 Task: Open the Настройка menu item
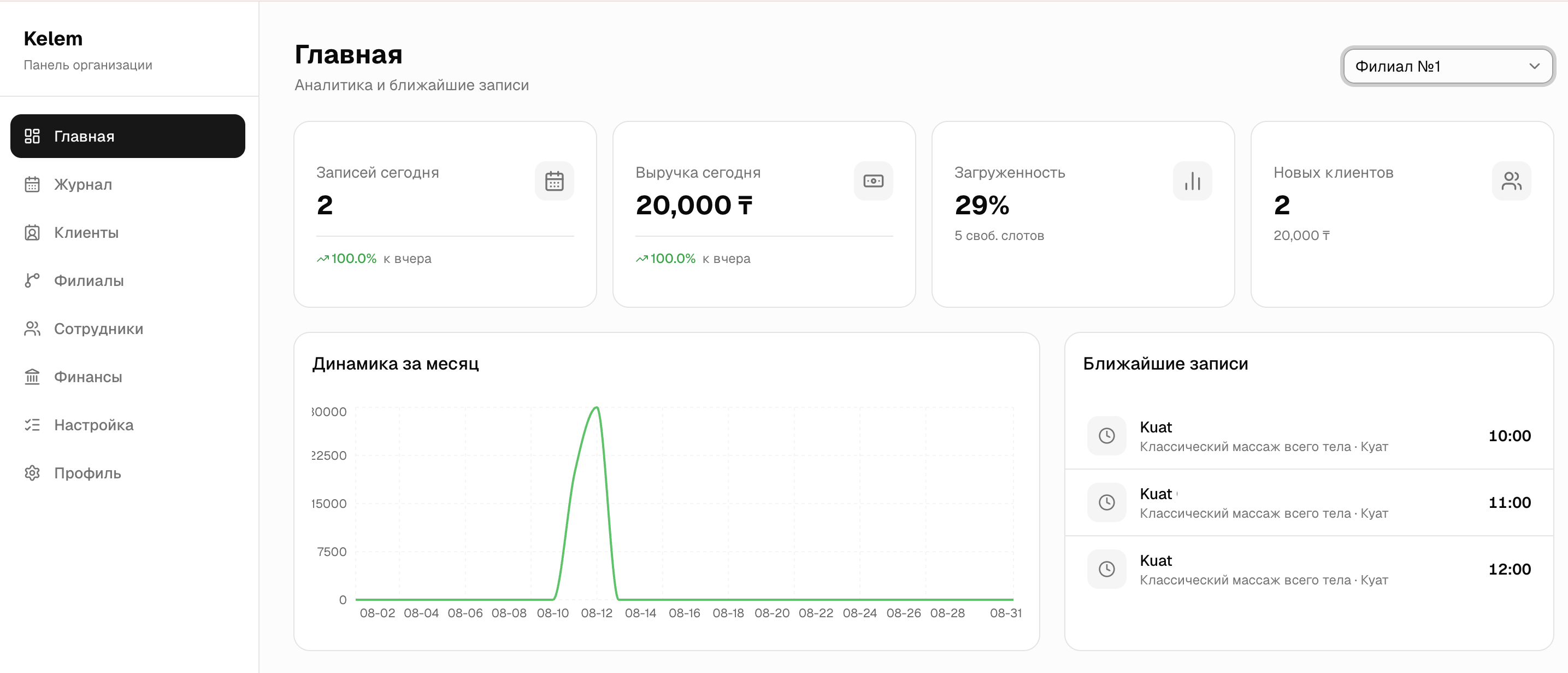[x=128, y=424]
